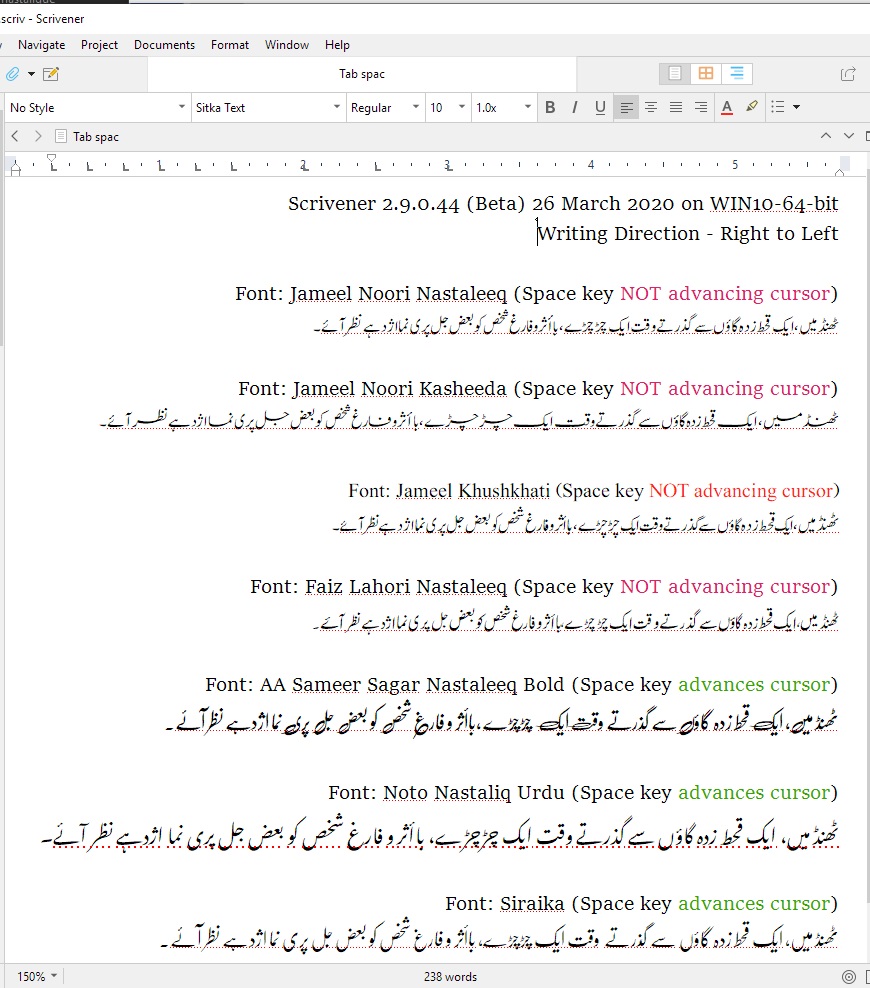The height and width of the screenshot is (988, 870).
Task: Click the Scrivener 2.9.0.44 (Beta) heading line
Action: 563,204
